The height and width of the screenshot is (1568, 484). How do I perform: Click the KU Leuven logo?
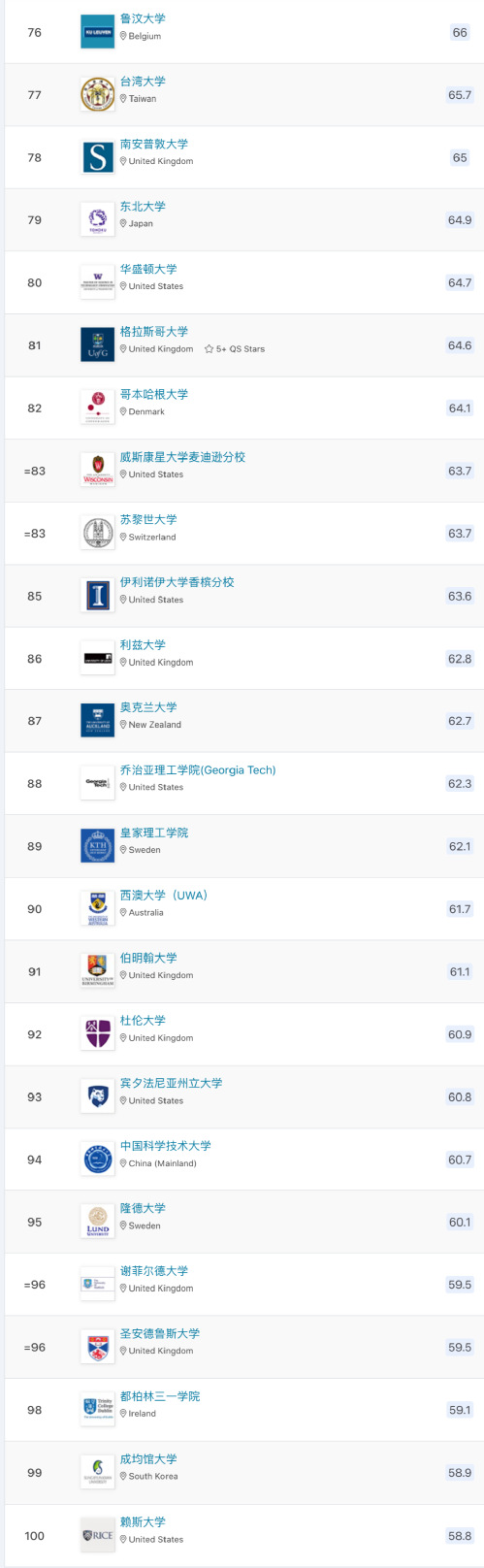coord(97,32)
